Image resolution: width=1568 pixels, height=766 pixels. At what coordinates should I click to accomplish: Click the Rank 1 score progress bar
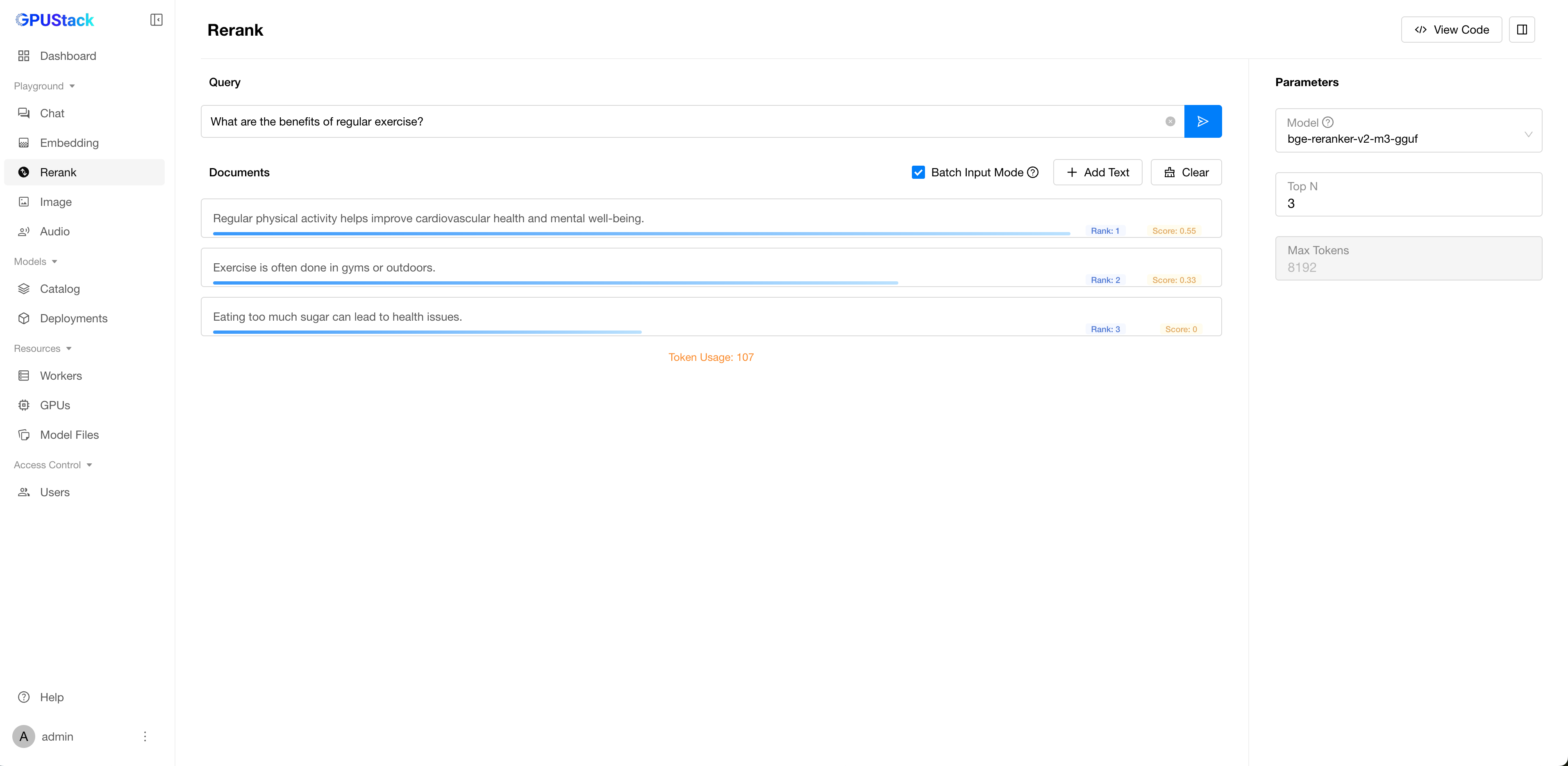641,233
